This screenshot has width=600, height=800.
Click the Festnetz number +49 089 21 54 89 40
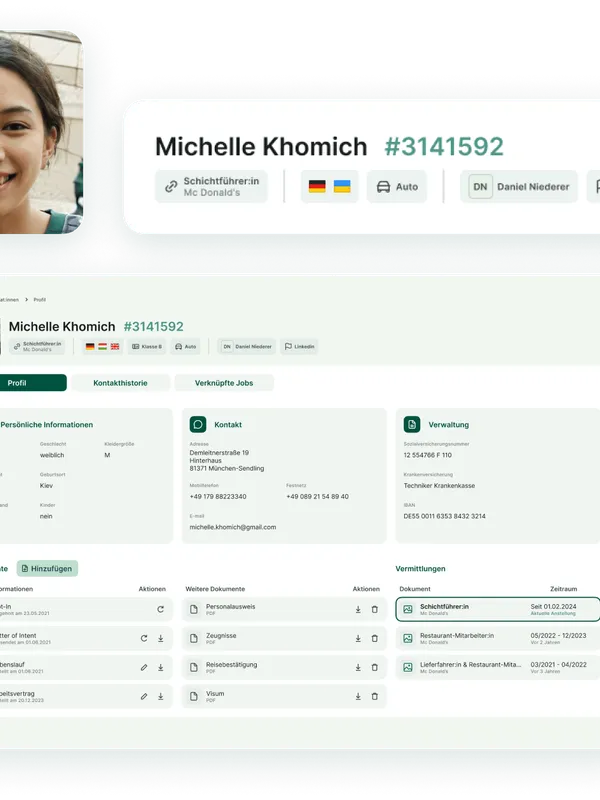point(317,496)
